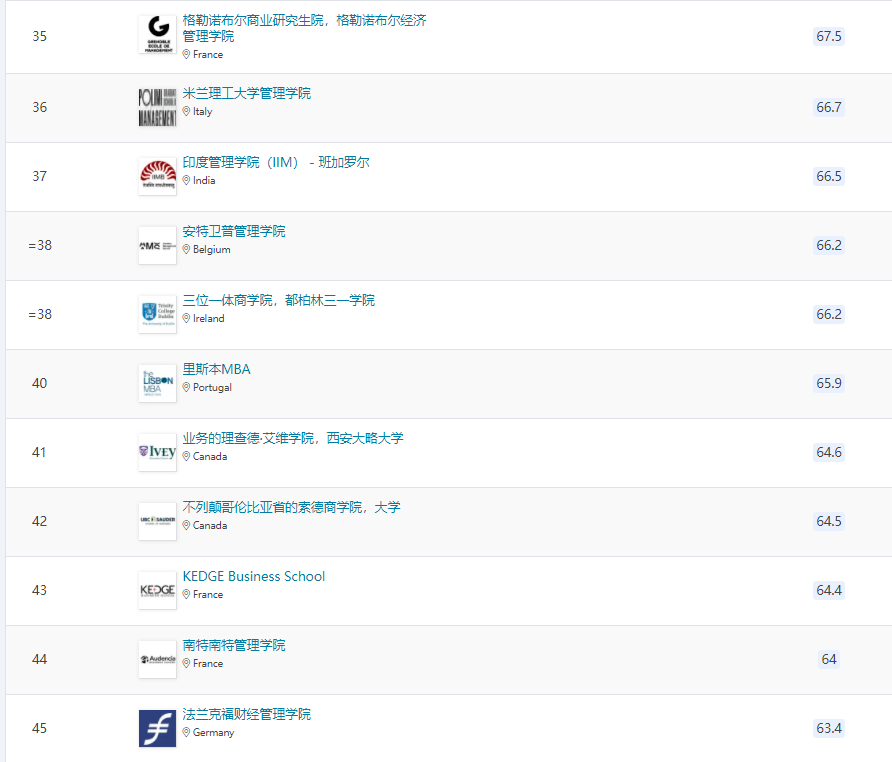
Task: Click the location pin icon beside France for KEDGE
Action: (186, 594)
